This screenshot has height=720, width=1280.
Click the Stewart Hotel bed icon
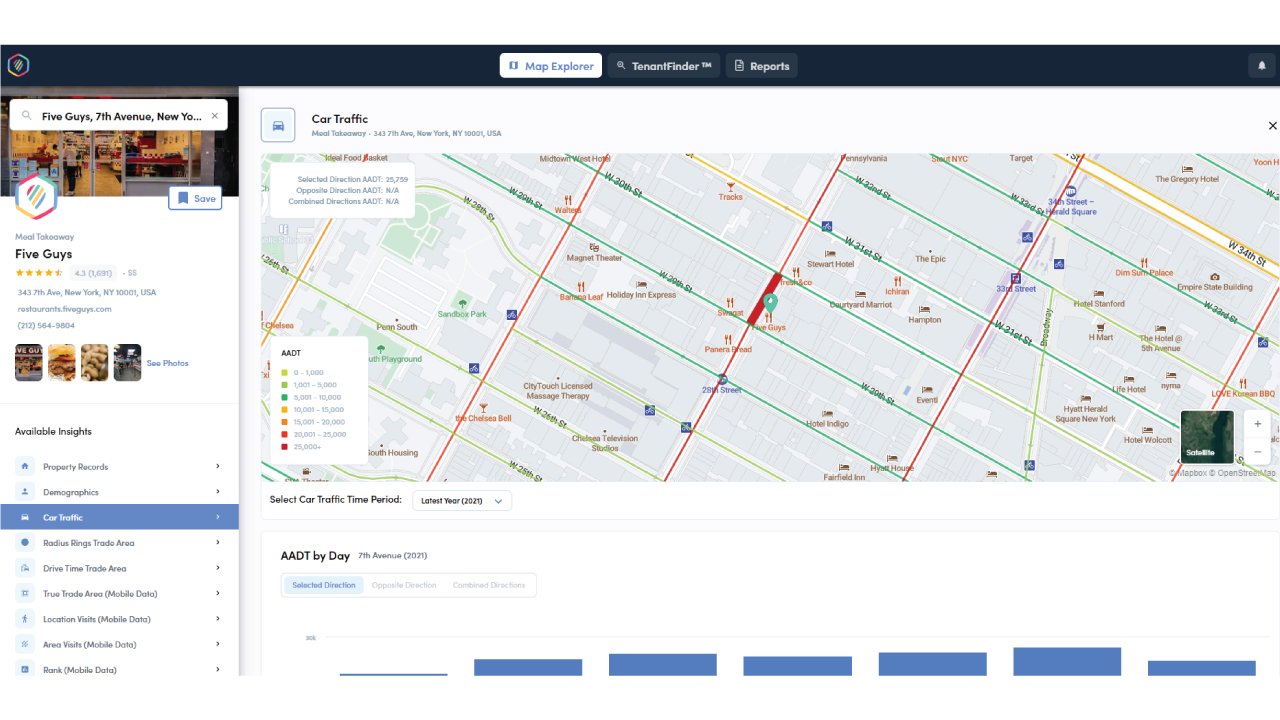click(x=831, y=253)
